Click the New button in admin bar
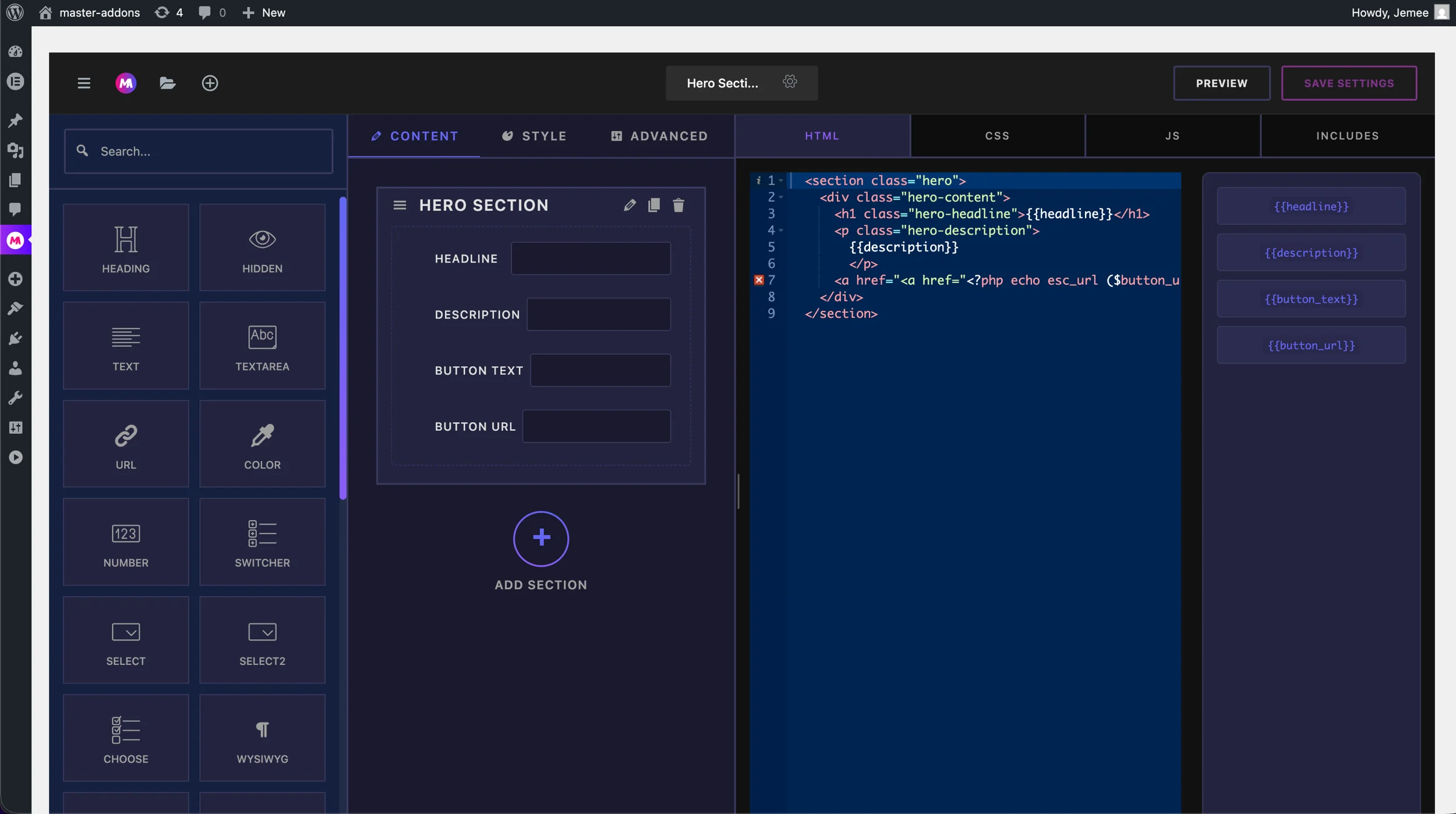This screenshot has width=1456, height=814. [x=264, y=13]
